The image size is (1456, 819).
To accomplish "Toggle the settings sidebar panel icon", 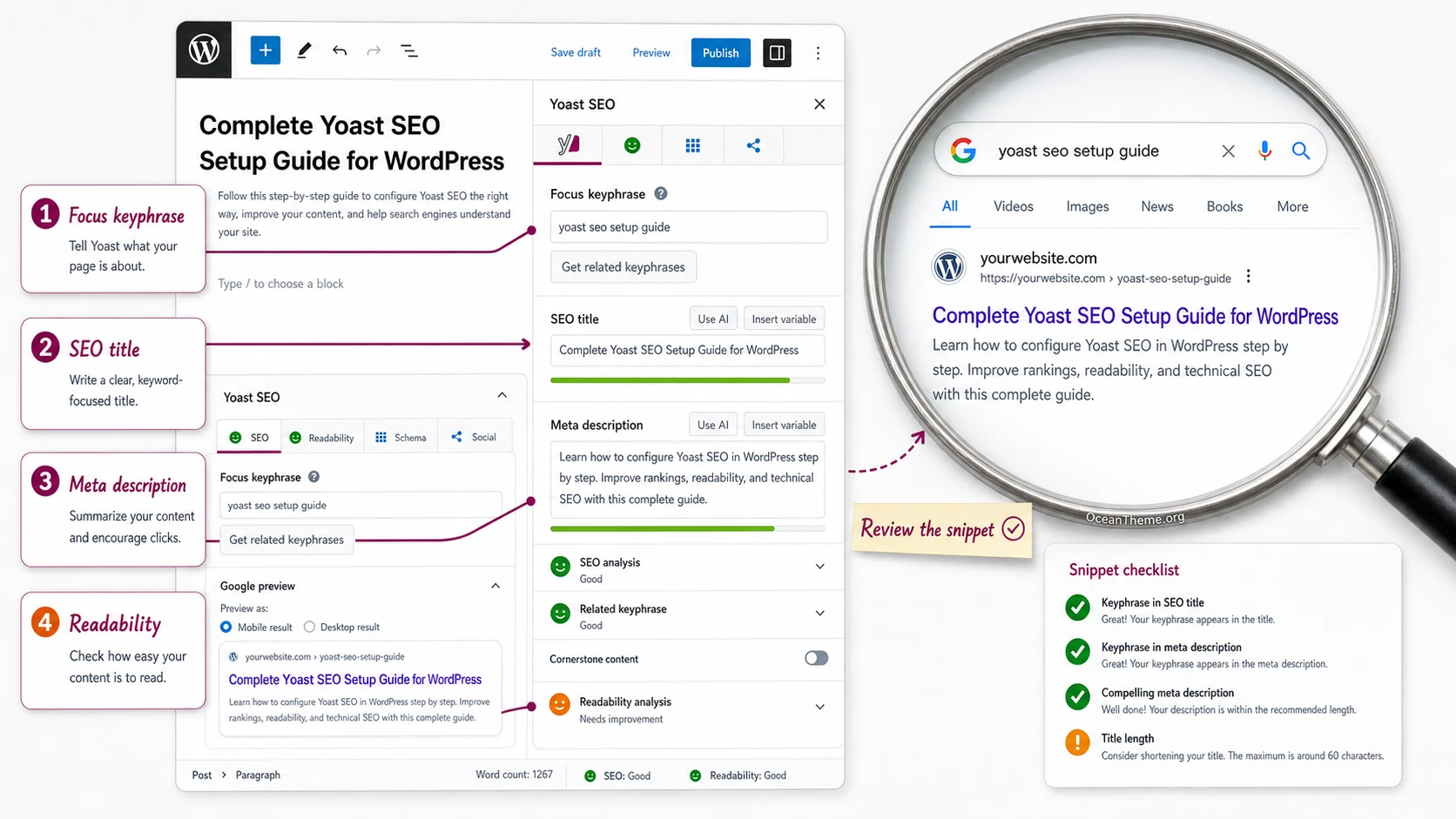I will pyautogui.click(x=777, y=53).
